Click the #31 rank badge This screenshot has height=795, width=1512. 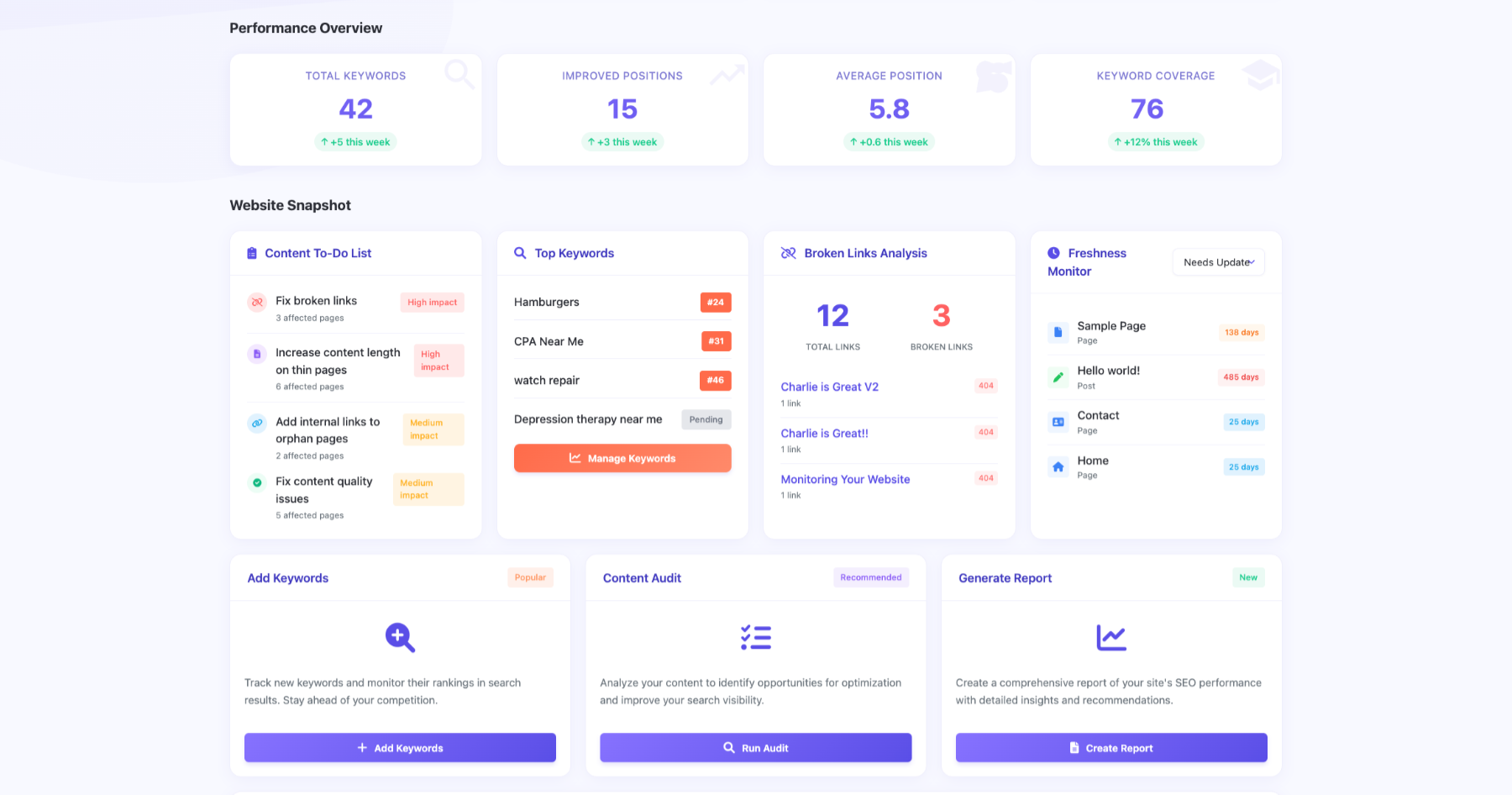pos(716,341)
